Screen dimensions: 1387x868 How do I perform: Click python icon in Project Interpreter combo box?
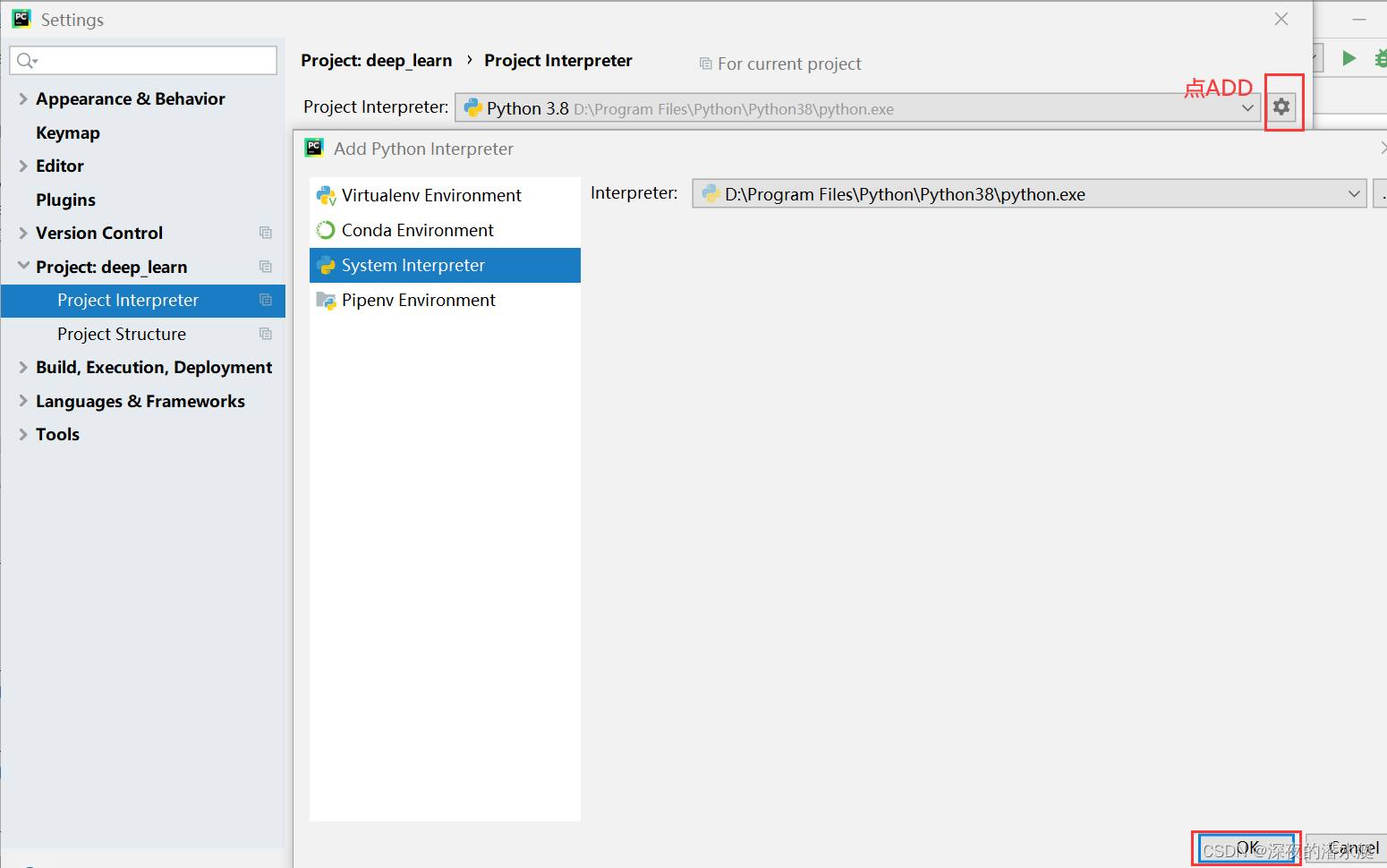[473, 107]
